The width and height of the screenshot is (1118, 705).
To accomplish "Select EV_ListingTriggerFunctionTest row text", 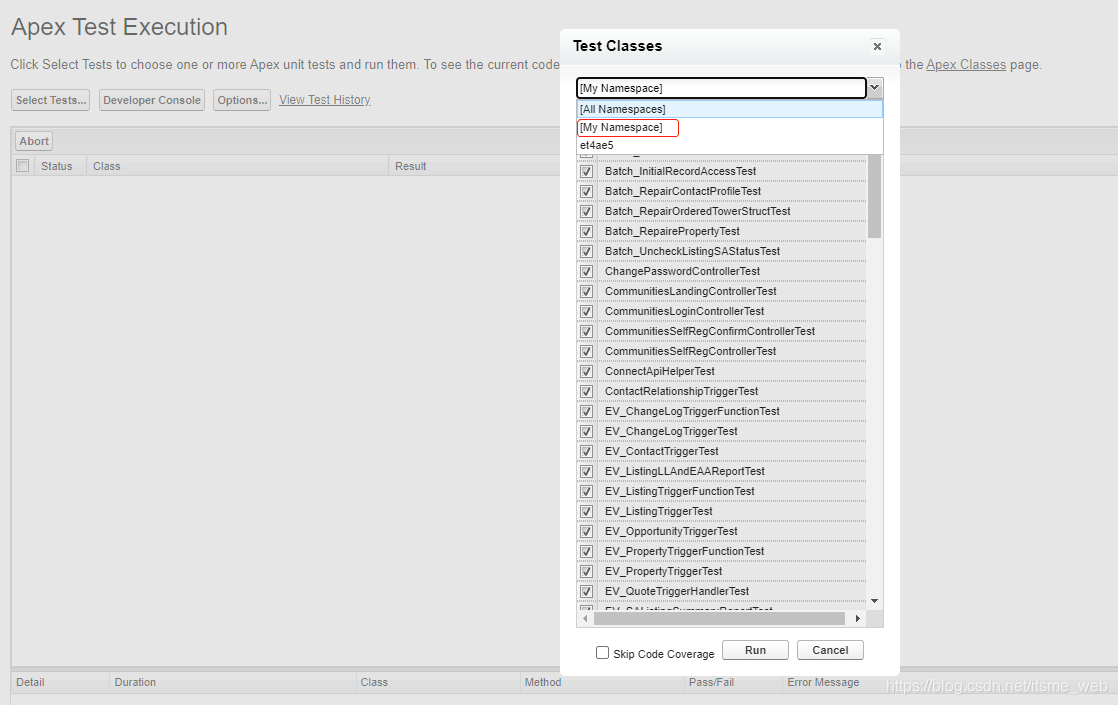I will point(679,491).
